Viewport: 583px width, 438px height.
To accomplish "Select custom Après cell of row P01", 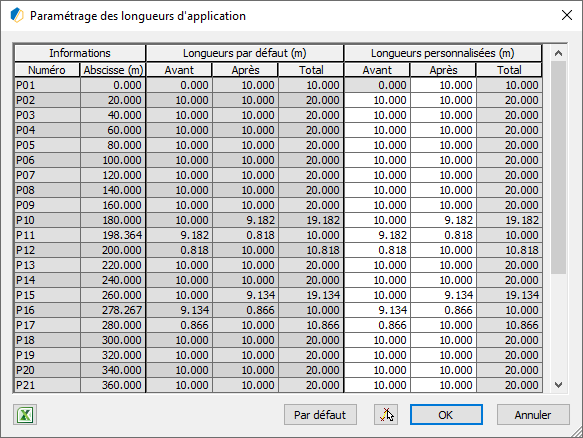I will [443, 85].
